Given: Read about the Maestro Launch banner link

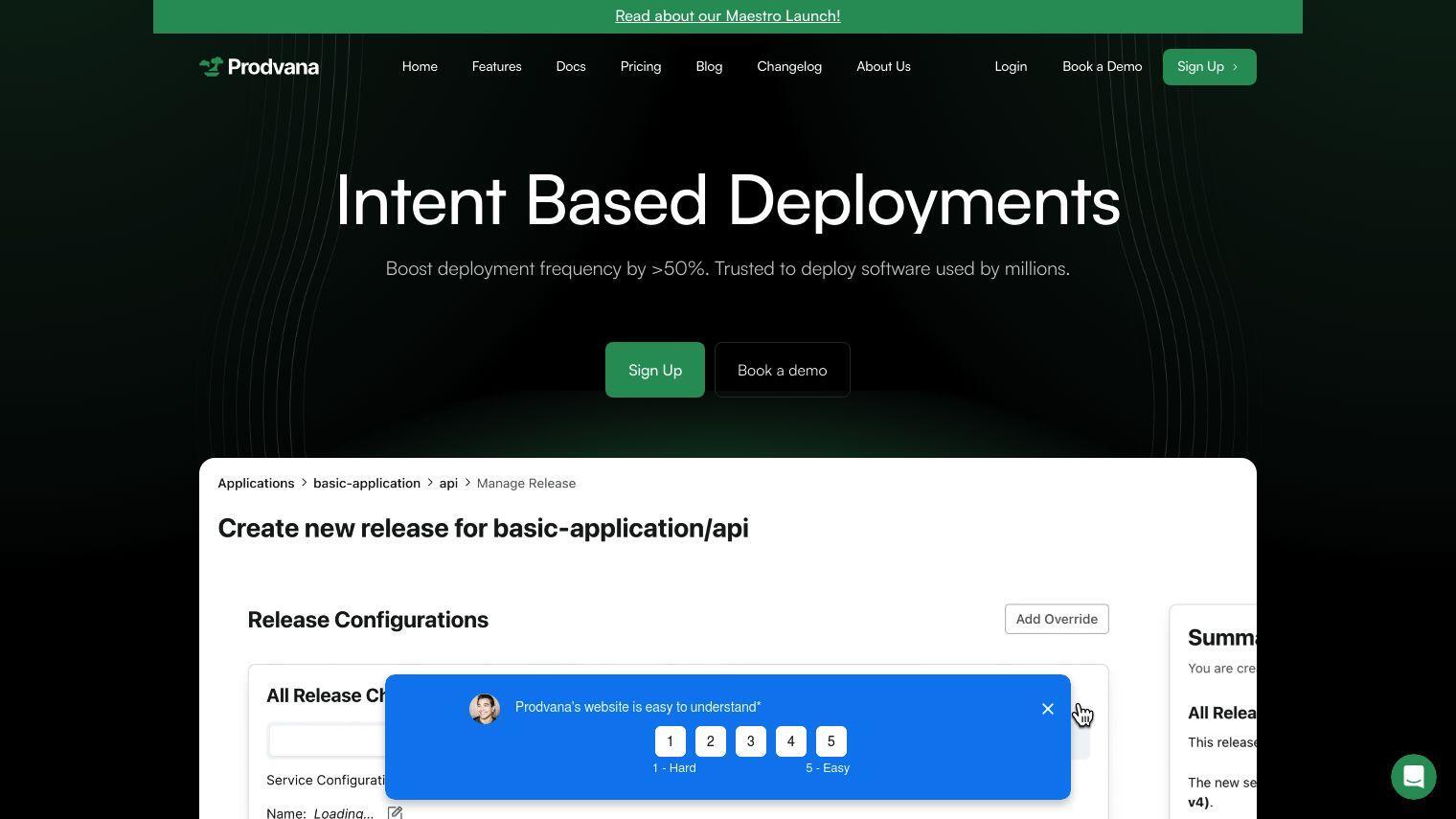Looking at the screenshot, I should click(728, 16).
